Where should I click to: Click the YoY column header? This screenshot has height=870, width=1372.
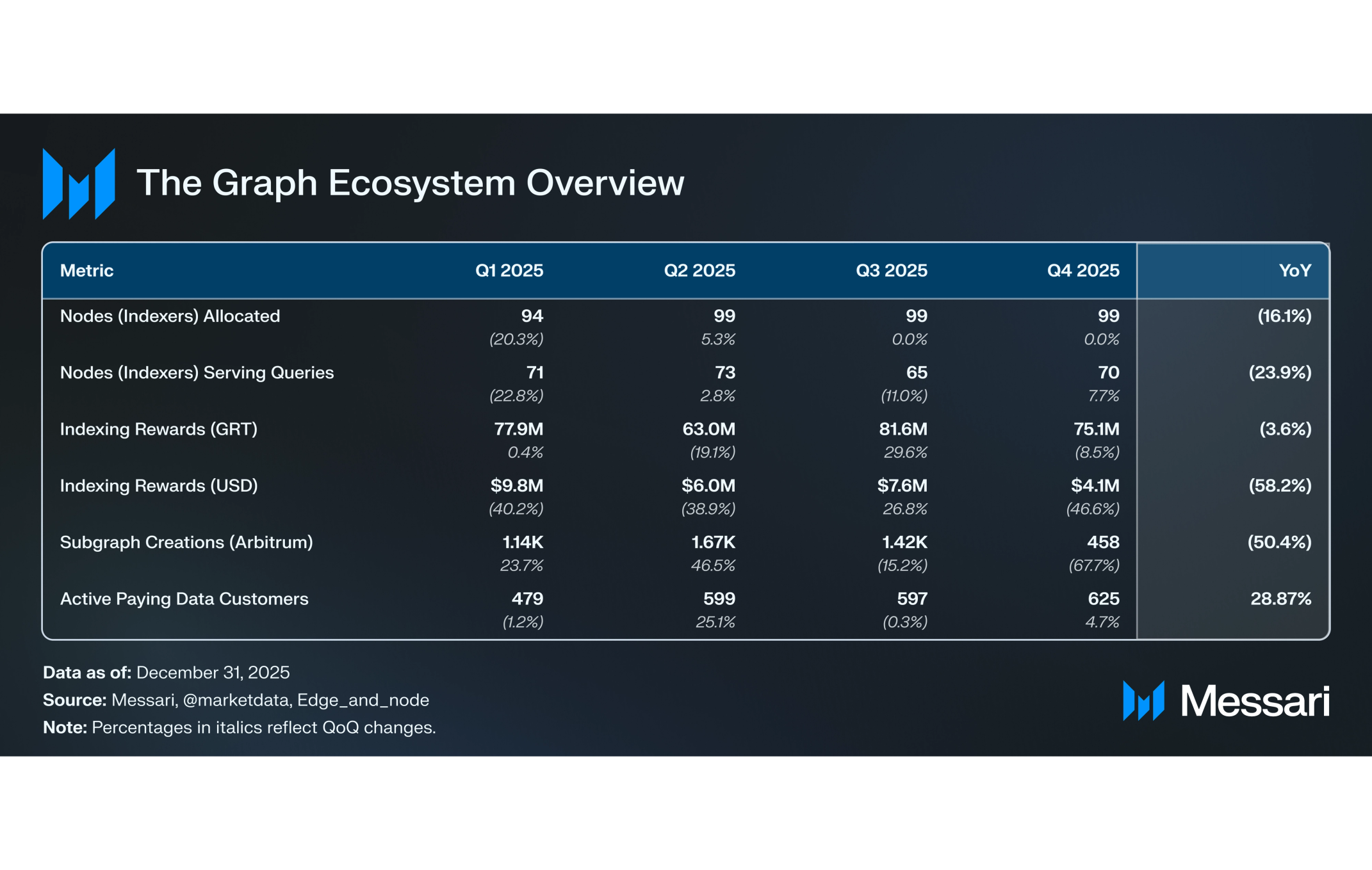pos(1294,271)
